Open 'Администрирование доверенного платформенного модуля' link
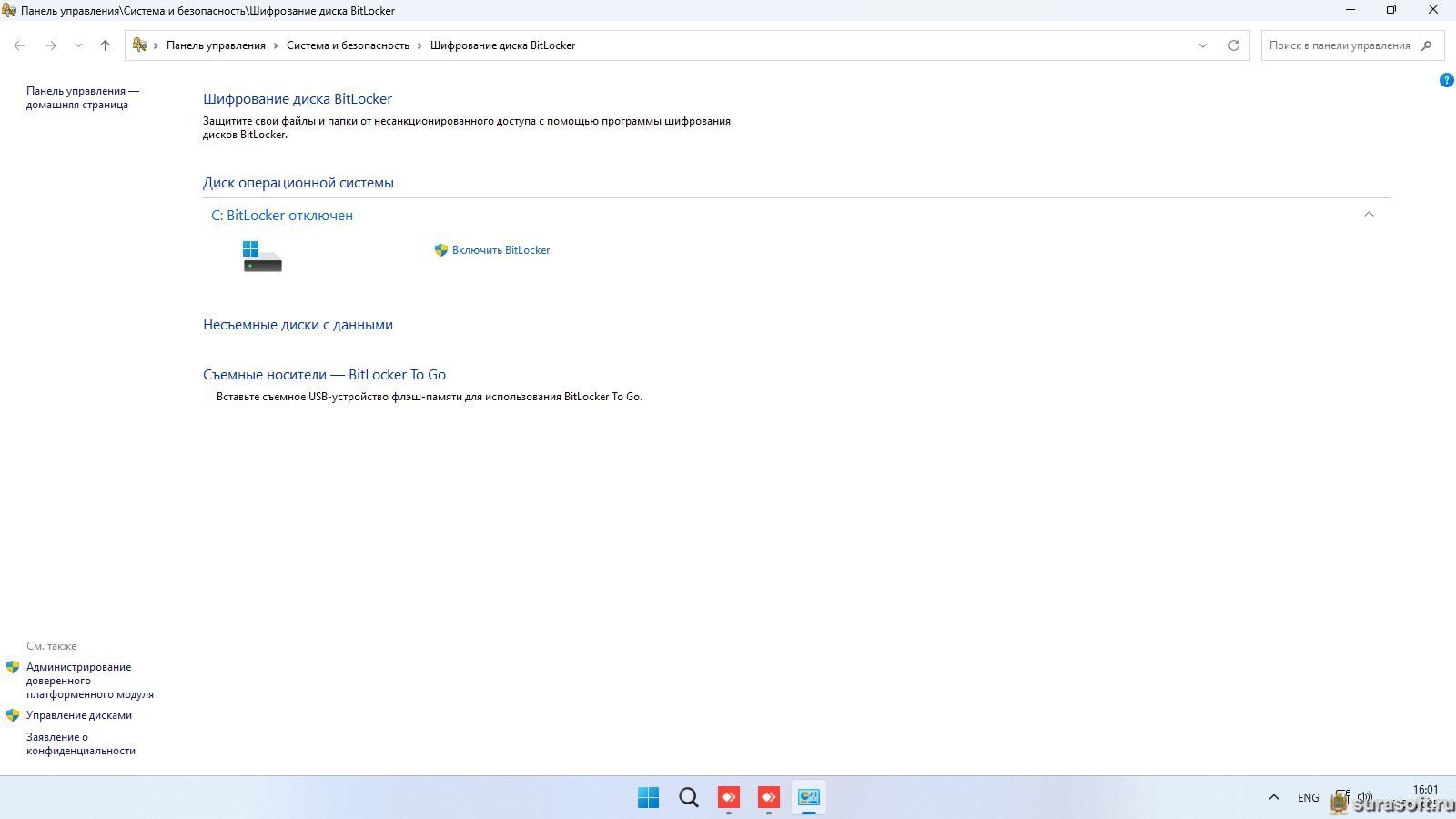 point(89,681)
